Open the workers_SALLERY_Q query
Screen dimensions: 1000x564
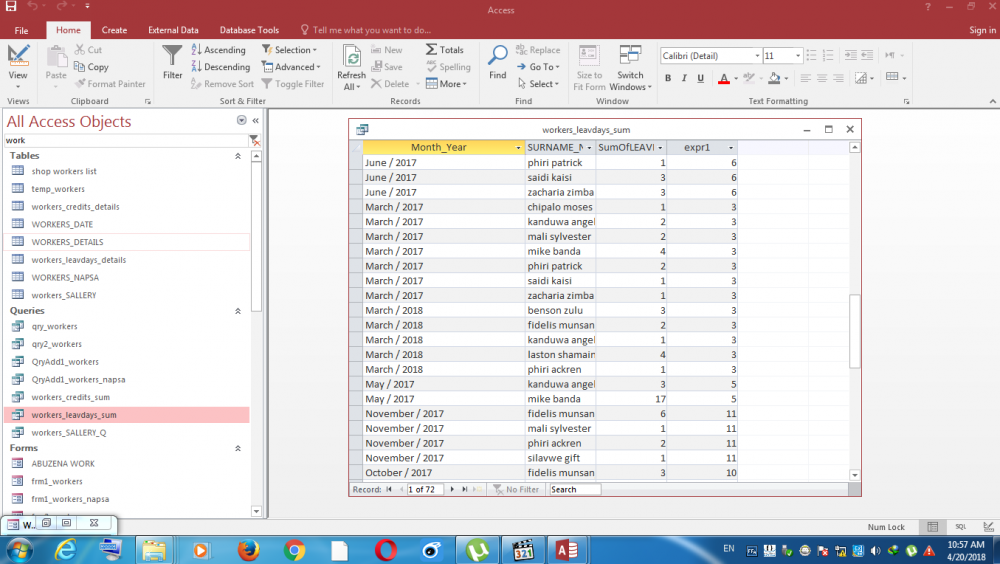coord(68,432)
